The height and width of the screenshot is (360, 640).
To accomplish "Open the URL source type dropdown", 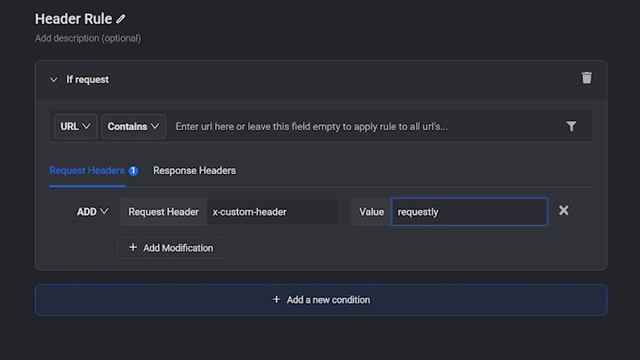I will [76, 127].
